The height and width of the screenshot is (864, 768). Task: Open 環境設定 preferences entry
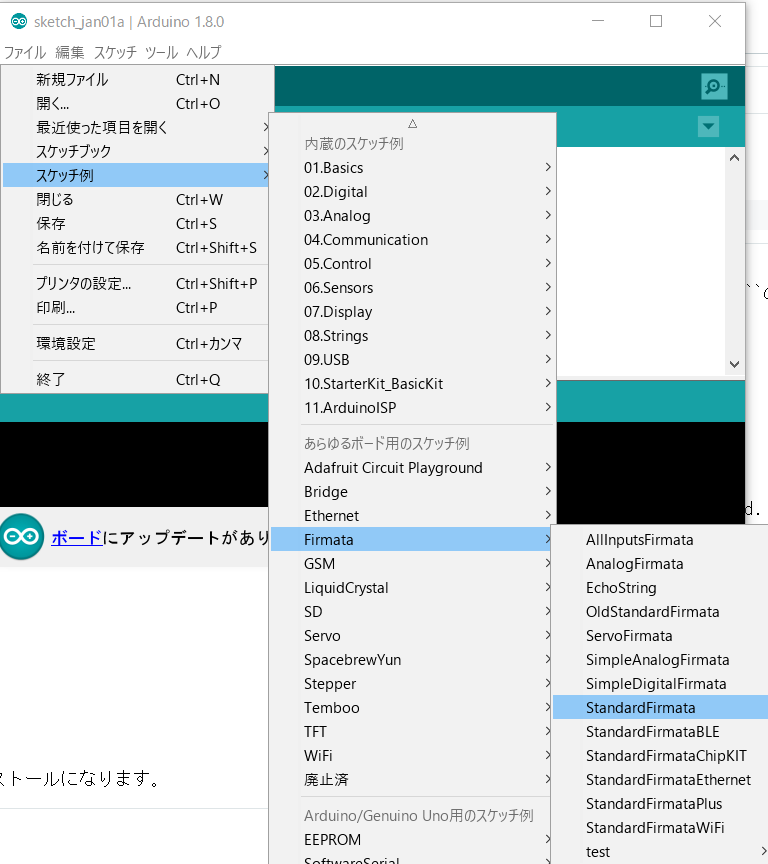pos(136,344)
